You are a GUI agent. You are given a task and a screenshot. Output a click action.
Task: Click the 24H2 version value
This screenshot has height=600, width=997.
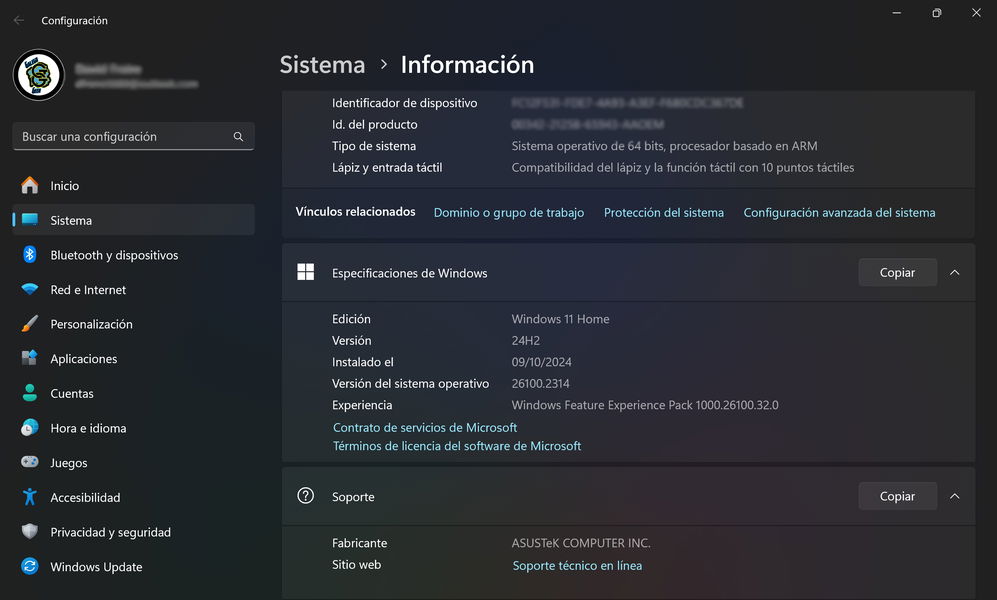tap(526, 341)
